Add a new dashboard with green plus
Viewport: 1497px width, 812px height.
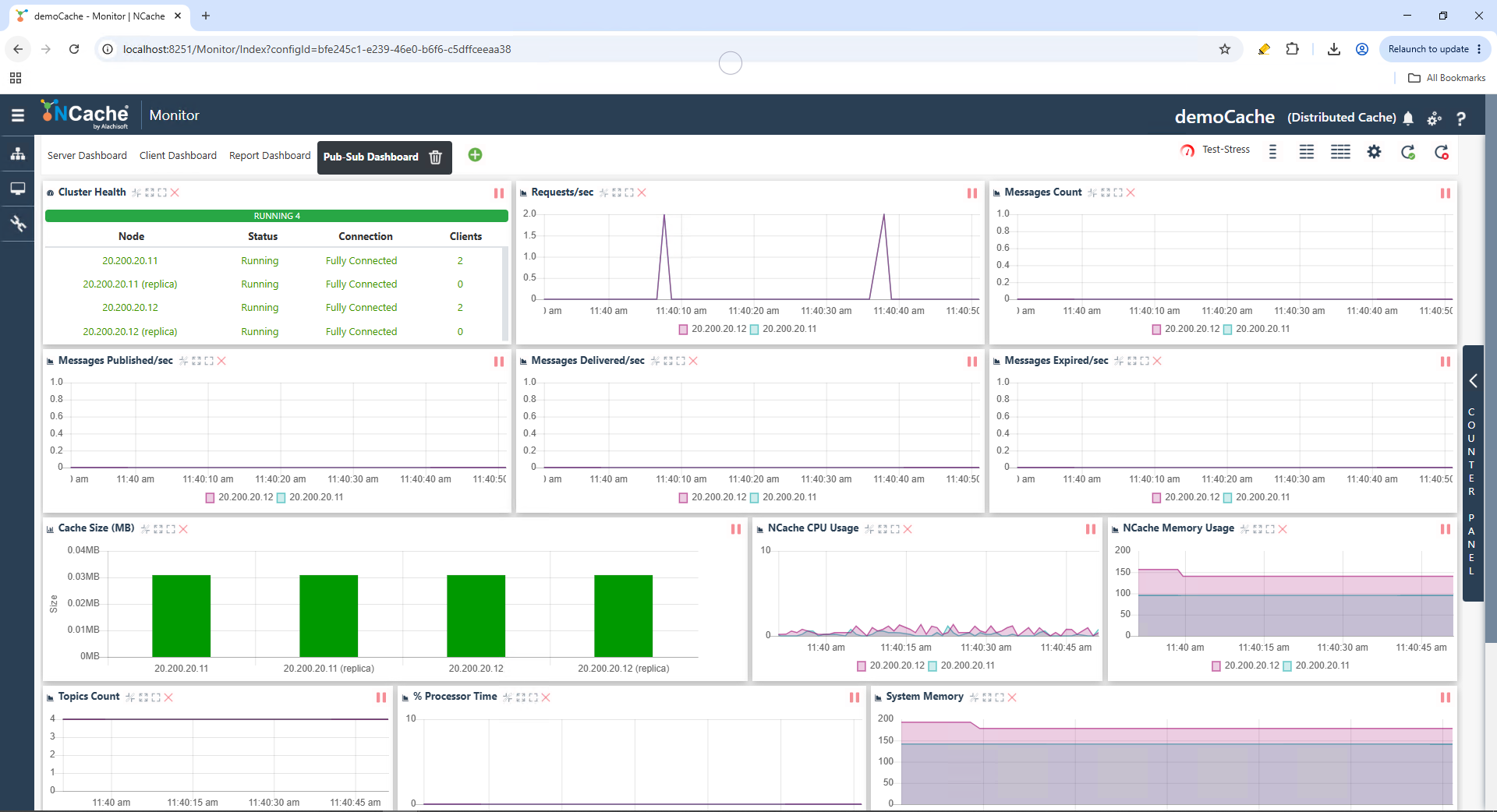(475, 155)
